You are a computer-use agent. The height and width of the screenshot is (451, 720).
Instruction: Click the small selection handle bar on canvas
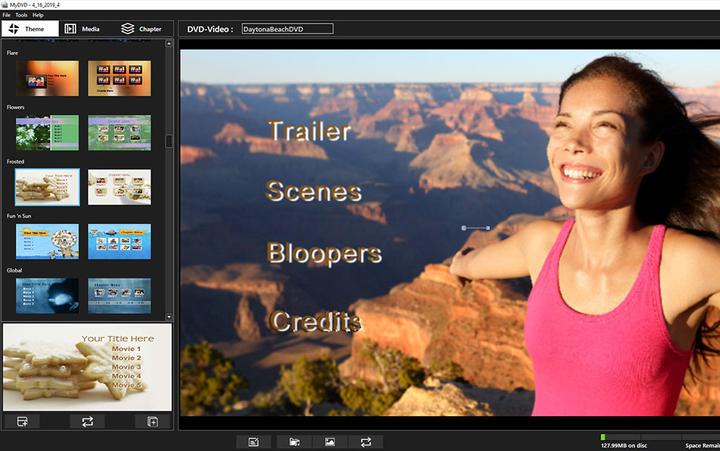tap(476, 228)
